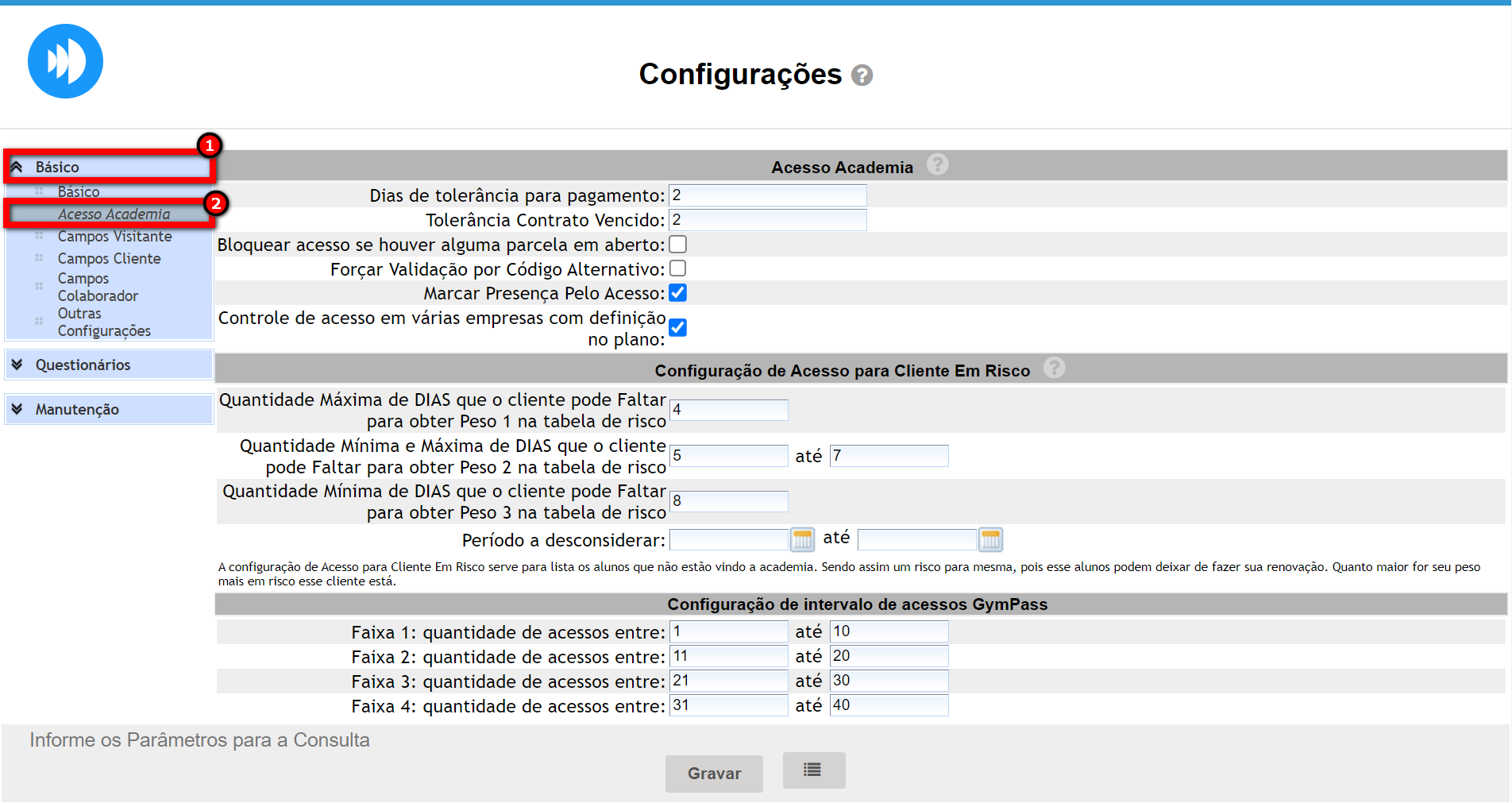
Task: Click the list icon button beside Gravar
Action: tap(813, 770)
